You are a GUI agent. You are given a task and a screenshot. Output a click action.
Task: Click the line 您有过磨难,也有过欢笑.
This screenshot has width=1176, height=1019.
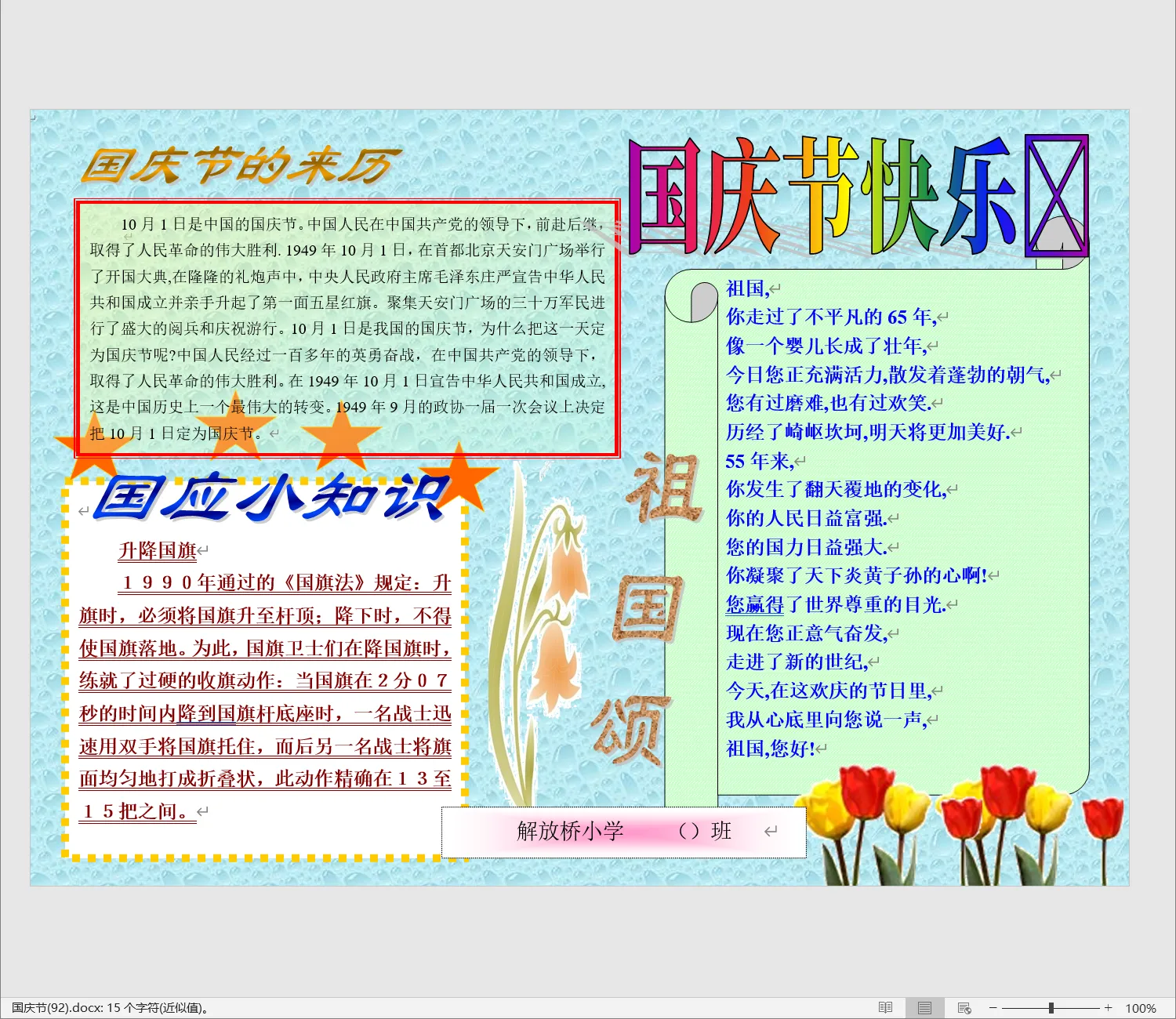coord(829,403)
